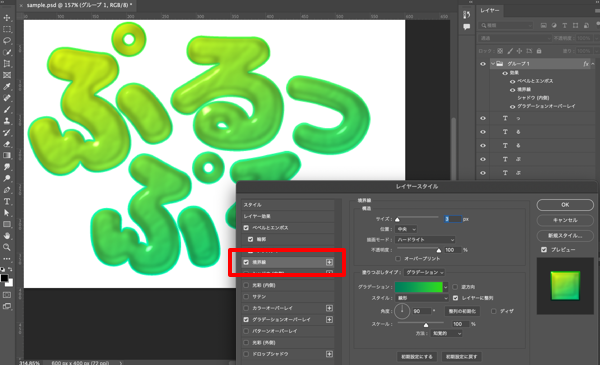This screenshot has height=365, width=600.
Task: Select the Eyedropper tool
Action: 7,86
